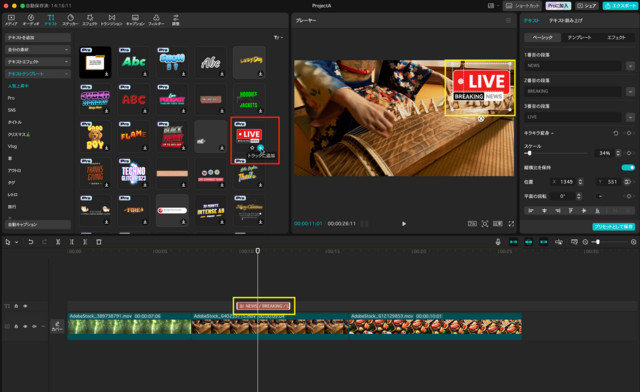Open the Stickers tab icon
This screenshot has height=392, width=640.
point(71,18)
